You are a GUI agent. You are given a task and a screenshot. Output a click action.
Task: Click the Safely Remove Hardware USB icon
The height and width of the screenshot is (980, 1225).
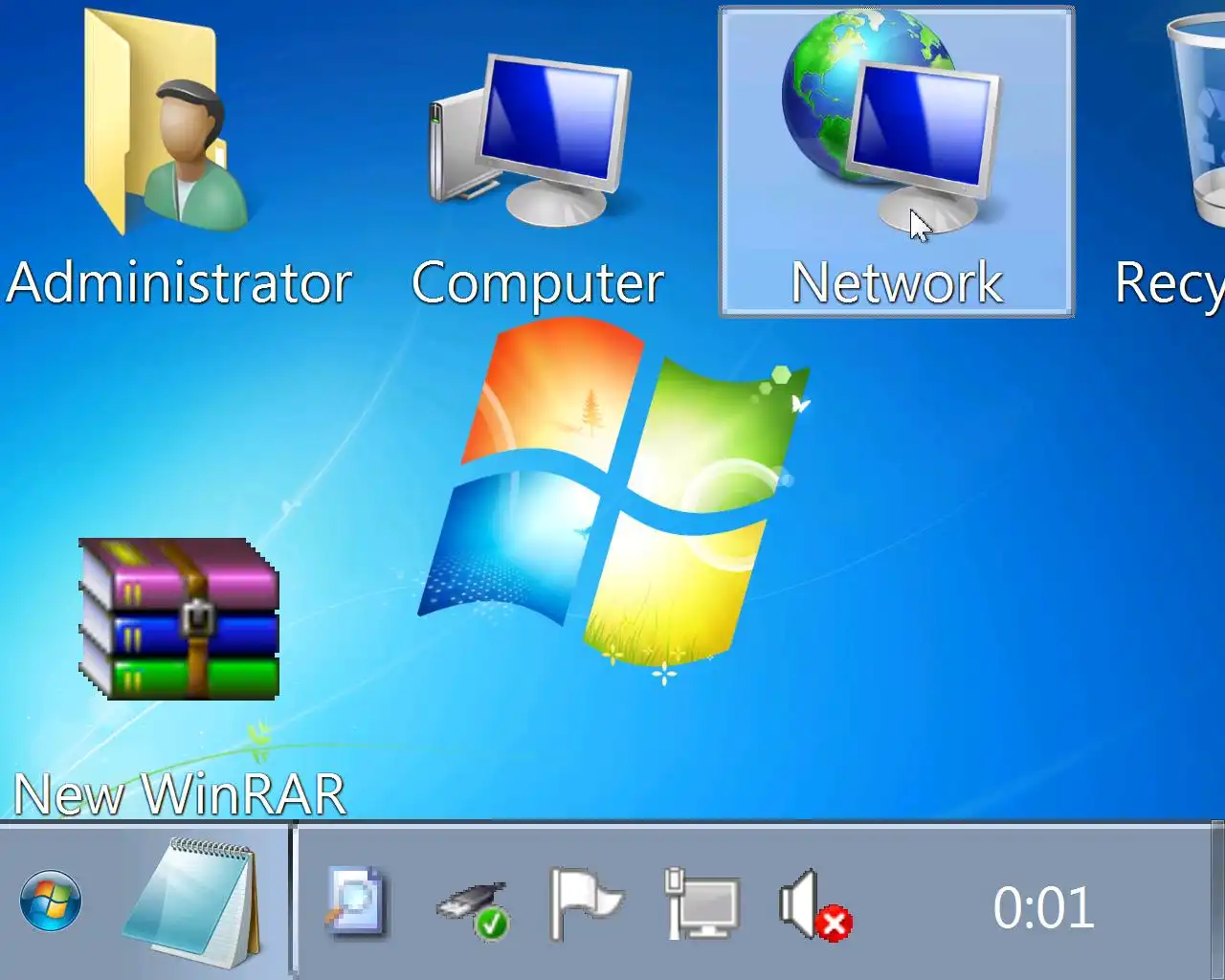click(473, 910)
